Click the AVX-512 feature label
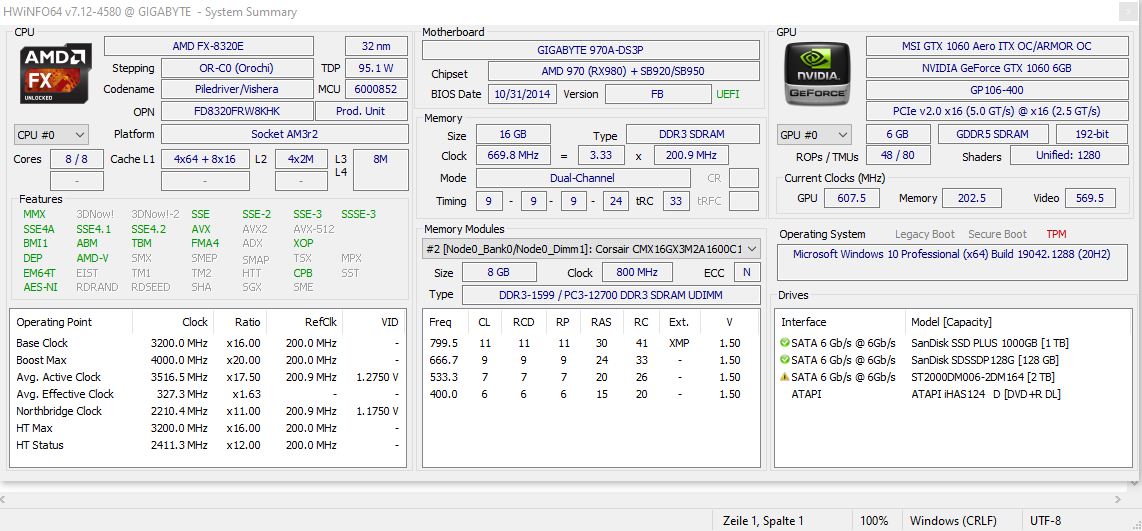This screenshot has width=1142, height=531. [313, 229]
